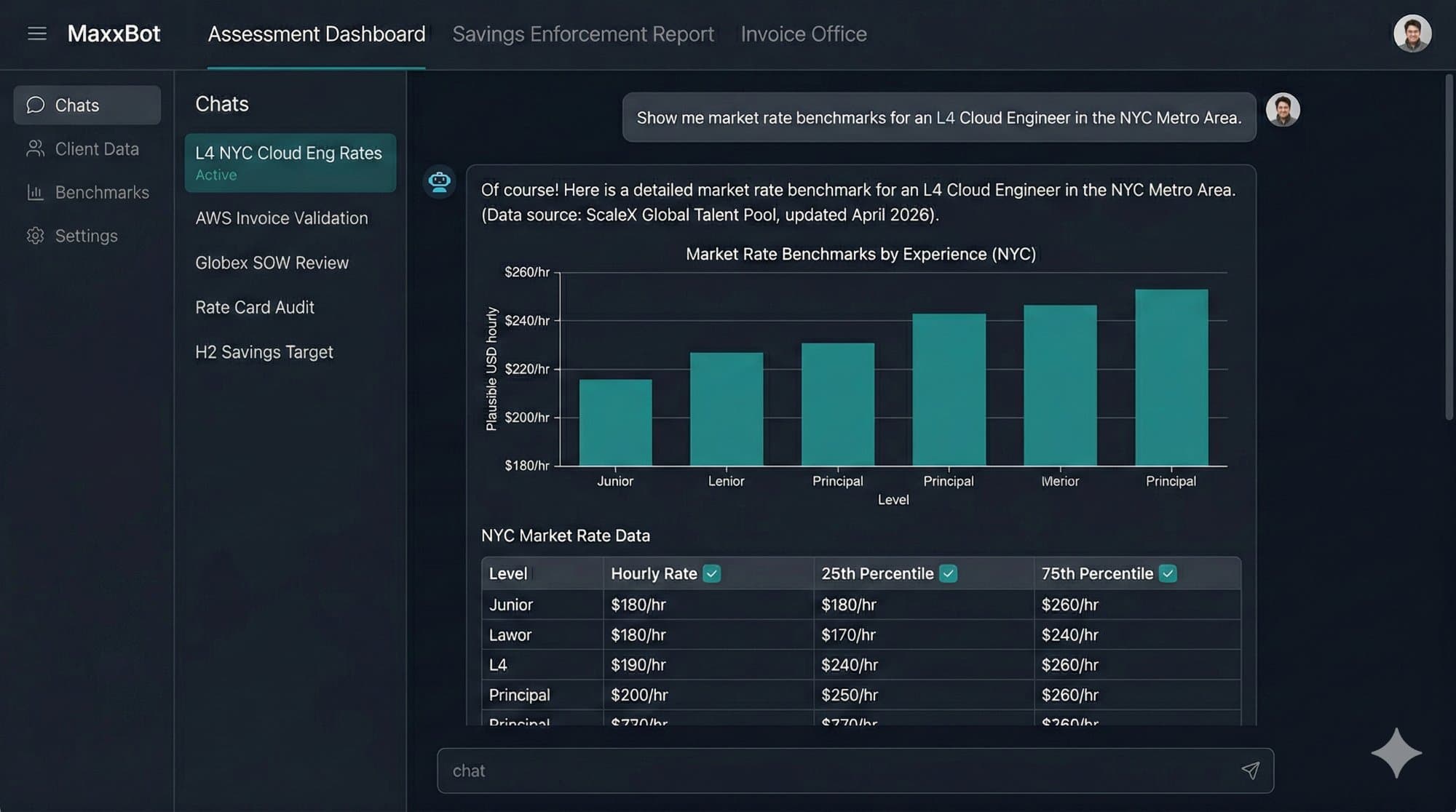Open the Chats panel icon in sidebar
The width and height of the screenshot is (1456, 812).
36,105
